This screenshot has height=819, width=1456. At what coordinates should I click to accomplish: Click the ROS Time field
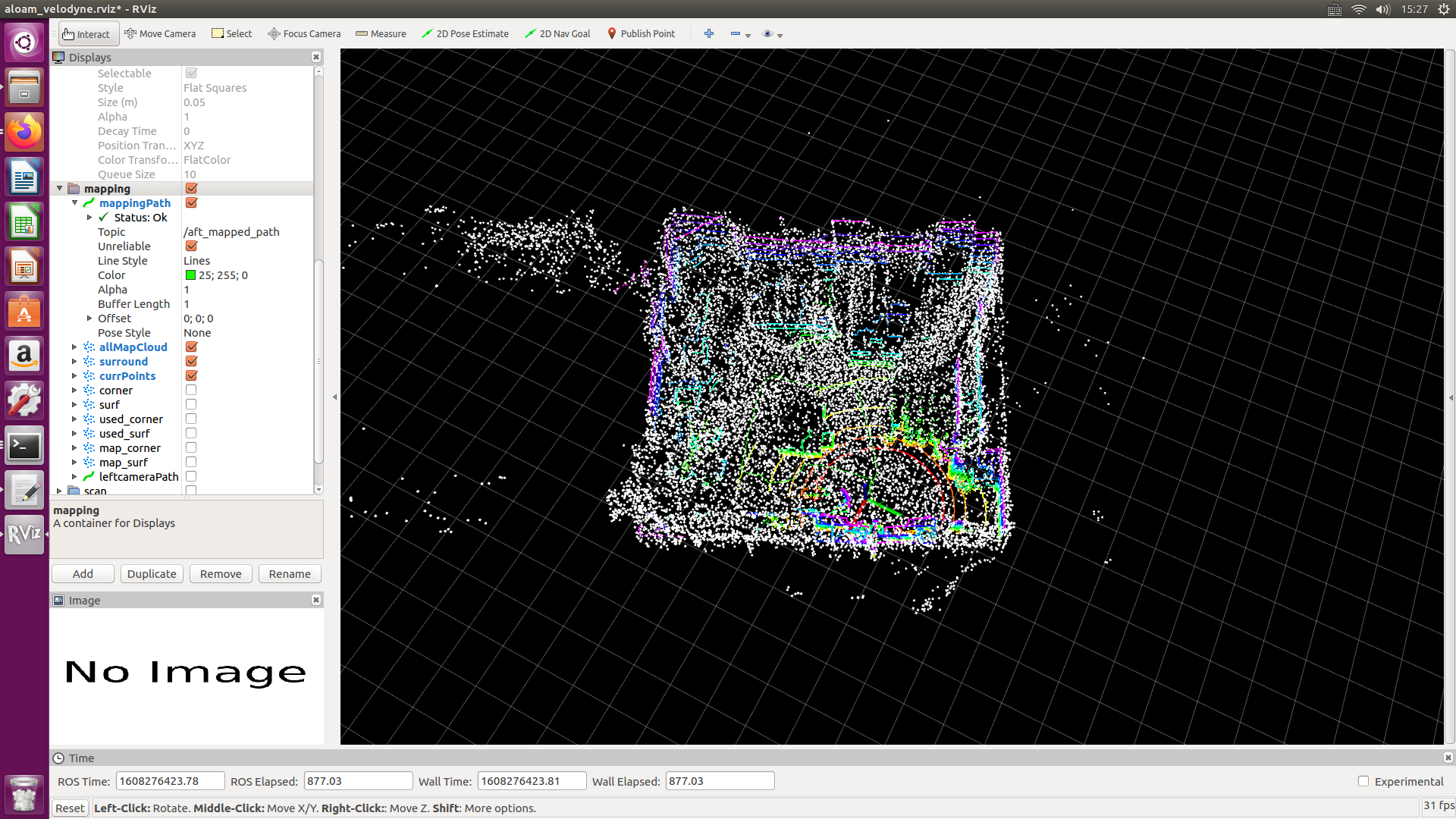click(170, 781)
